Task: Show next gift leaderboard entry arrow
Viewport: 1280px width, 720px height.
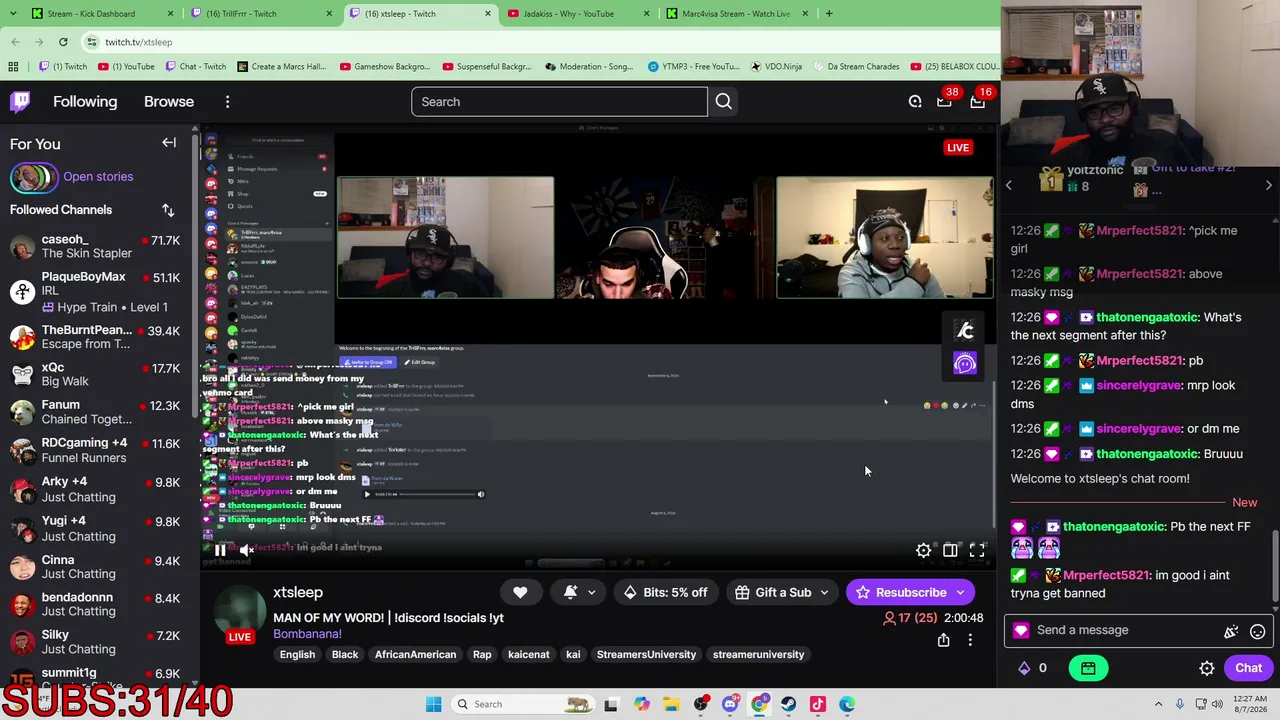Action: [x=1269, y=185]
